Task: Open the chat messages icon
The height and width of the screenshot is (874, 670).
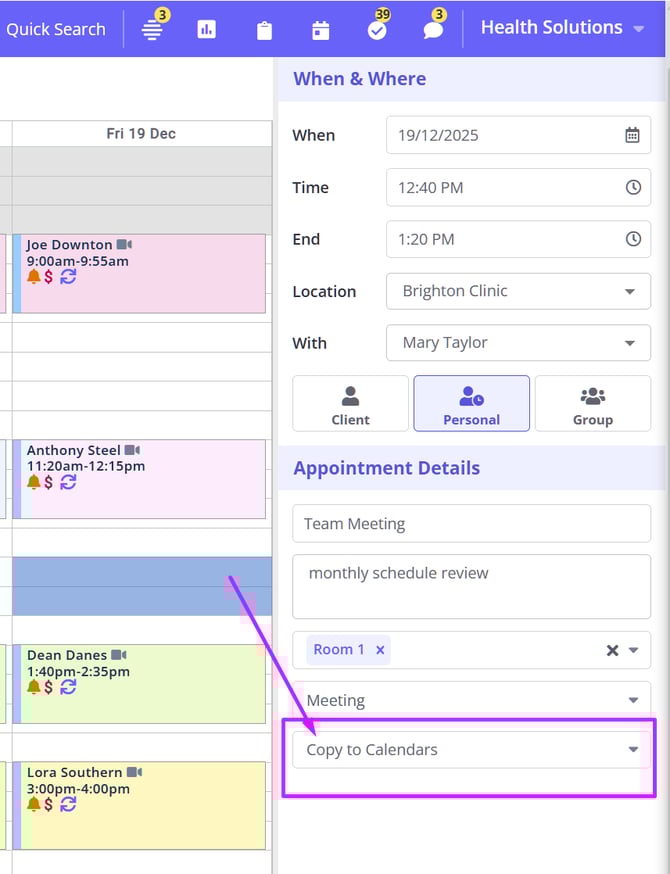Action: [433, 30]
